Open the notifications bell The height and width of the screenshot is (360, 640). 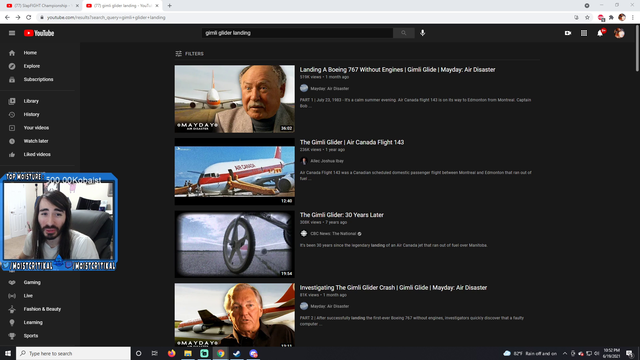pyautogui.click(x=600, y=33)
